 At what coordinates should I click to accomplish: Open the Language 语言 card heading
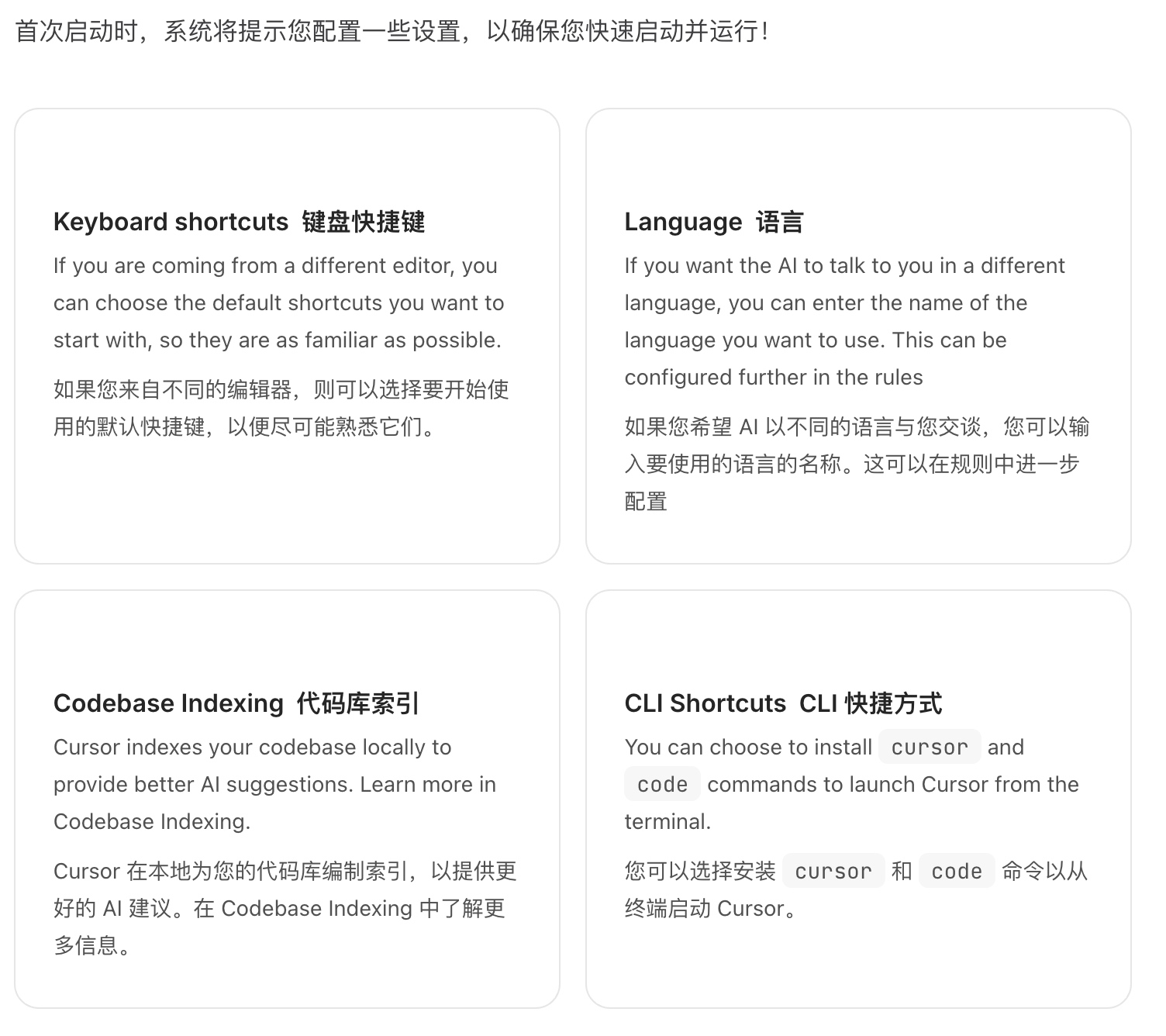(713, 222)
